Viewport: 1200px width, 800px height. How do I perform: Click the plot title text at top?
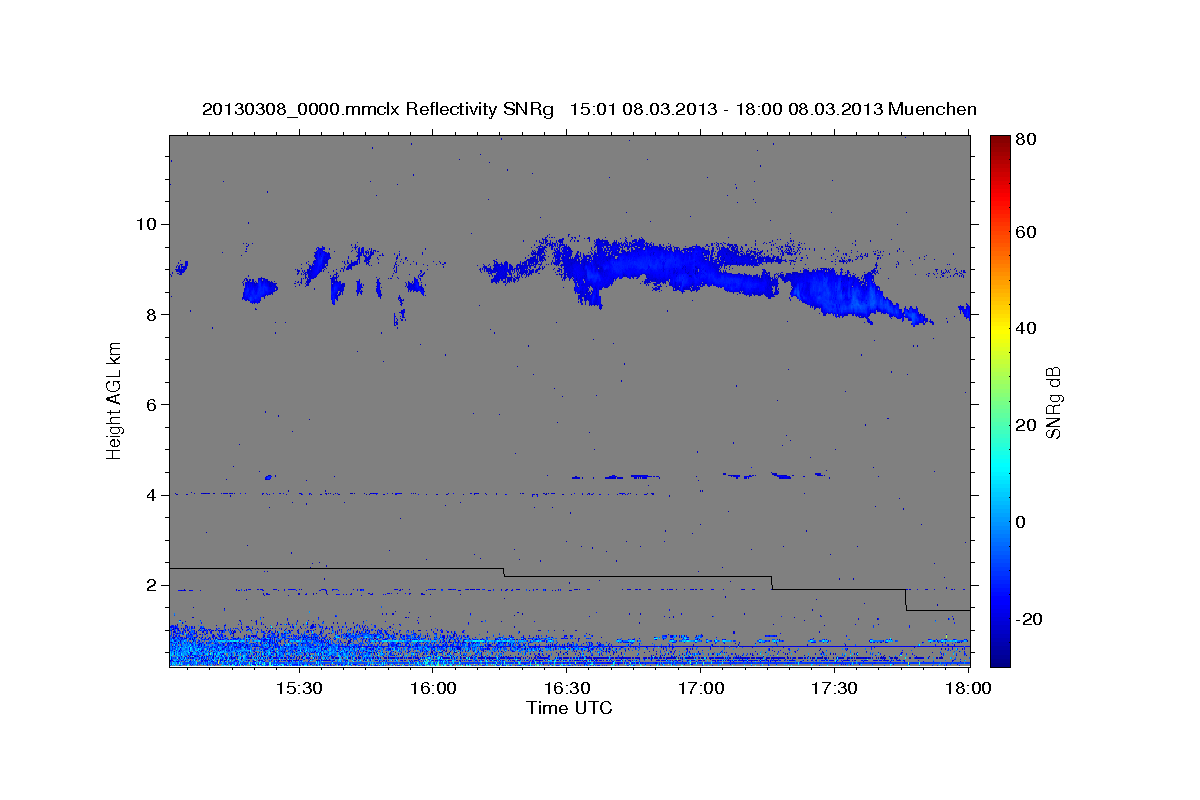click(589, 109)
